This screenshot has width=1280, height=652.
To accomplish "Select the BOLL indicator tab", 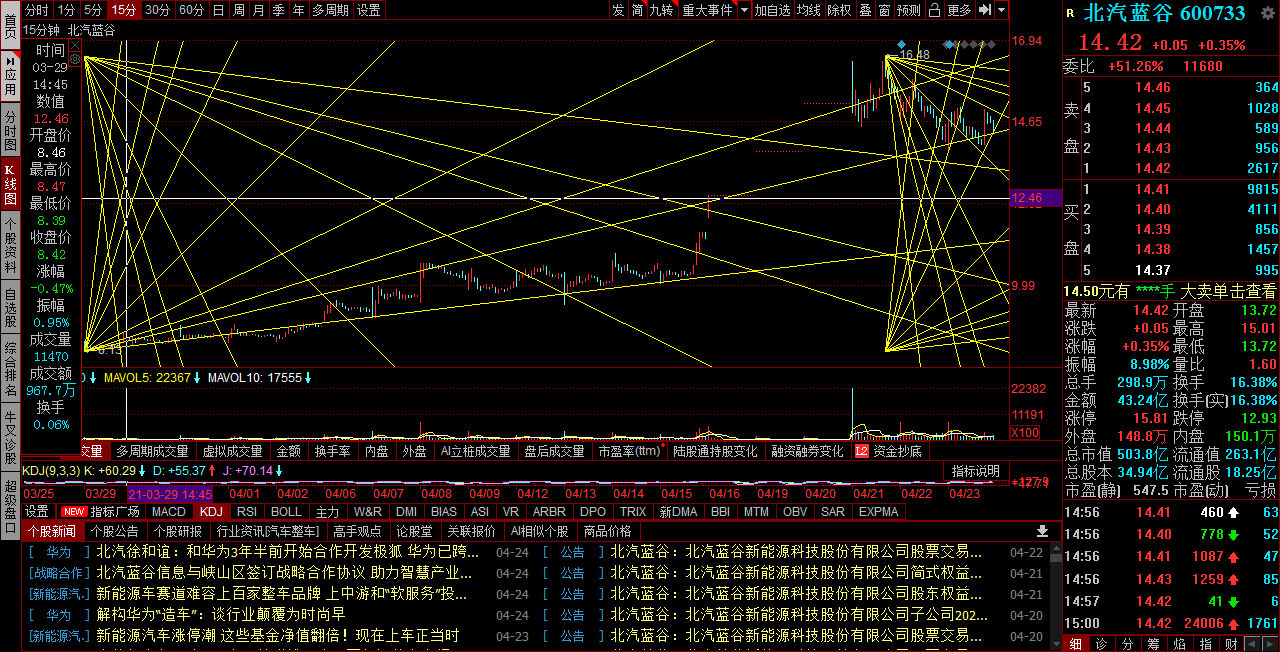I will (287, 511).
